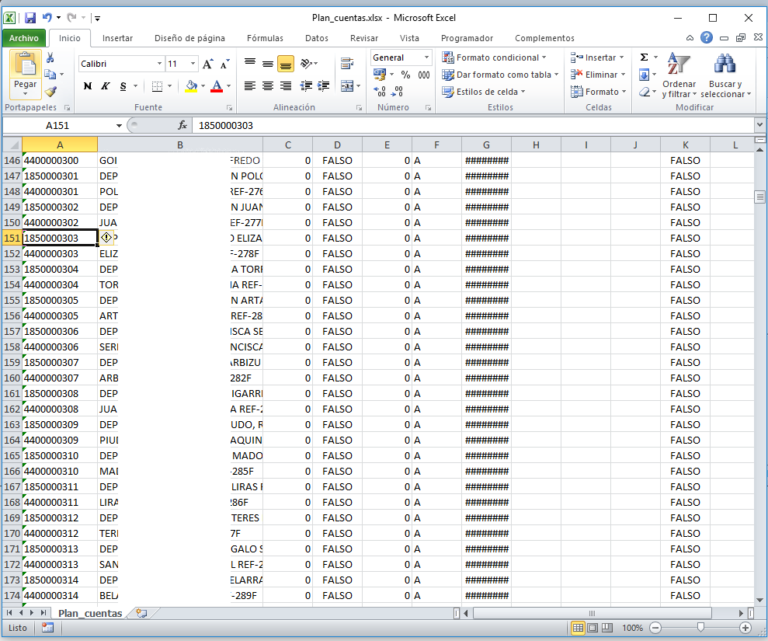Apply bold formatting with N button
The height and width of the screenshot is (641, 768).
88,86
